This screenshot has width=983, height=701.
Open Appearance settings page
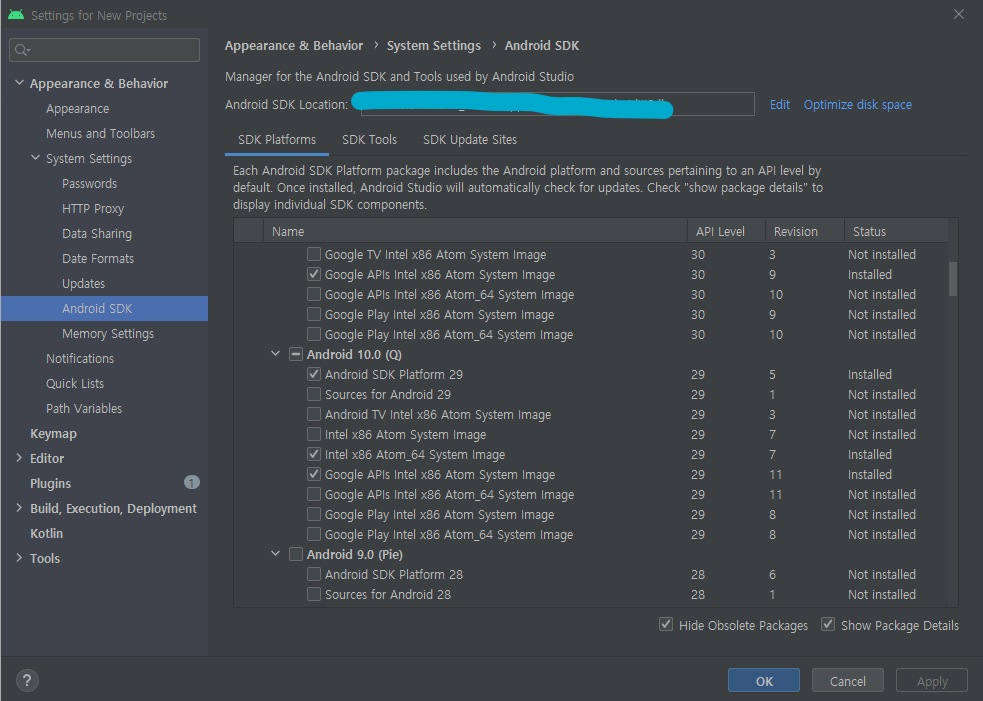tap(77, 108)
